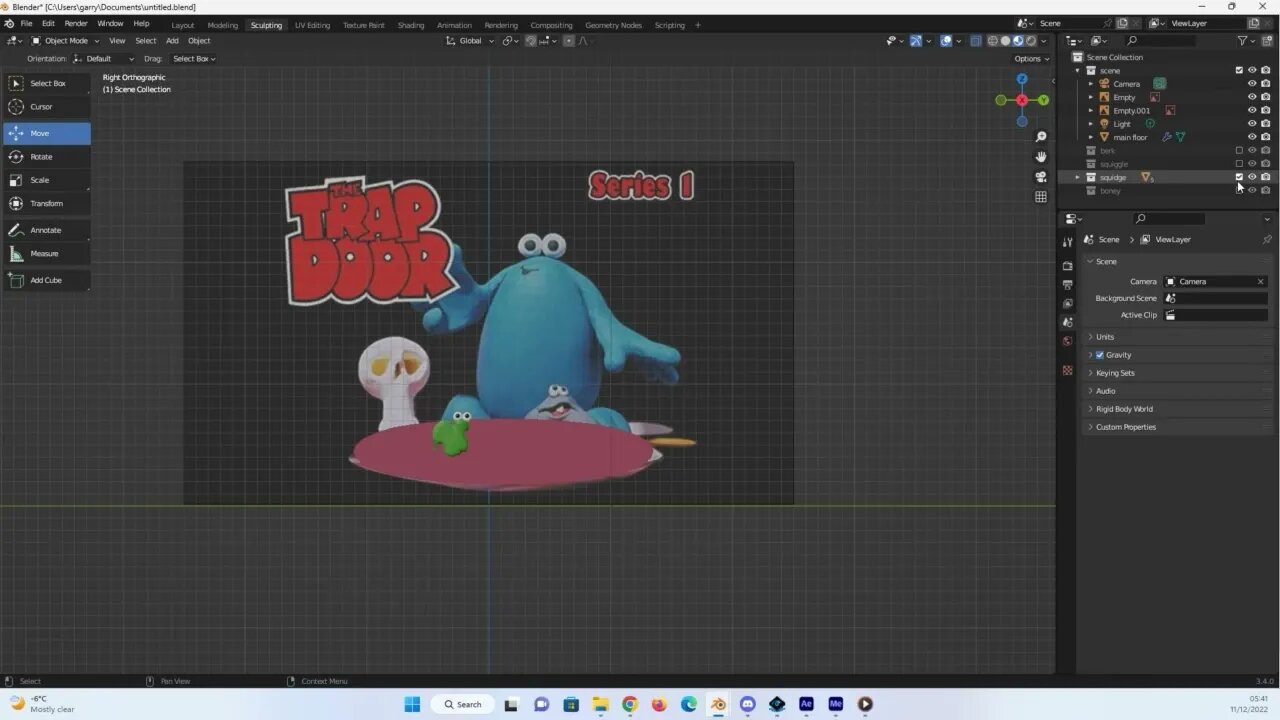Switch perspective/orthographic grid icon
1280x720 pixels.
(1041, 197)
